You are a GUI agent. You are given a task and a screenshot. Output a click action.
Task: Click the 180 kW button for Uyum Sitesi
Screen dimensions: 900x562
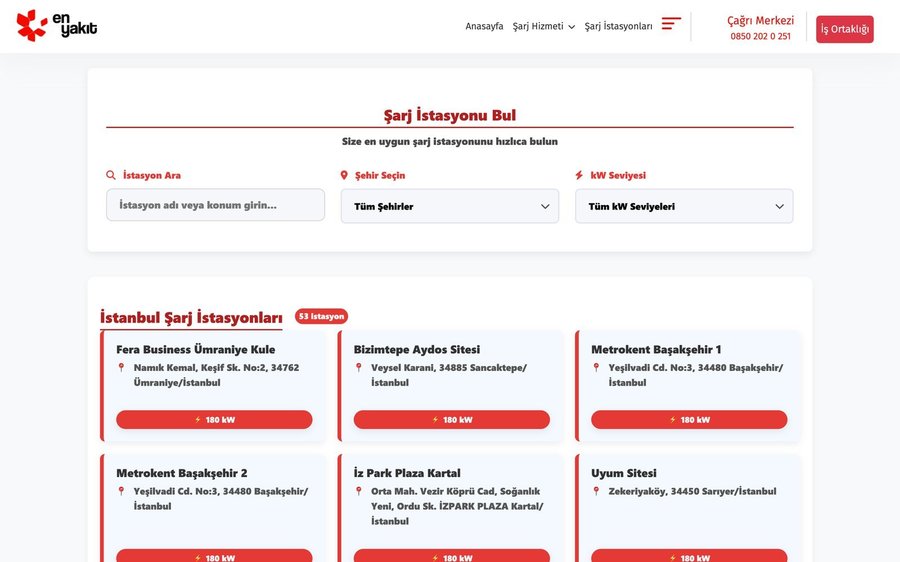coord(689,556)
